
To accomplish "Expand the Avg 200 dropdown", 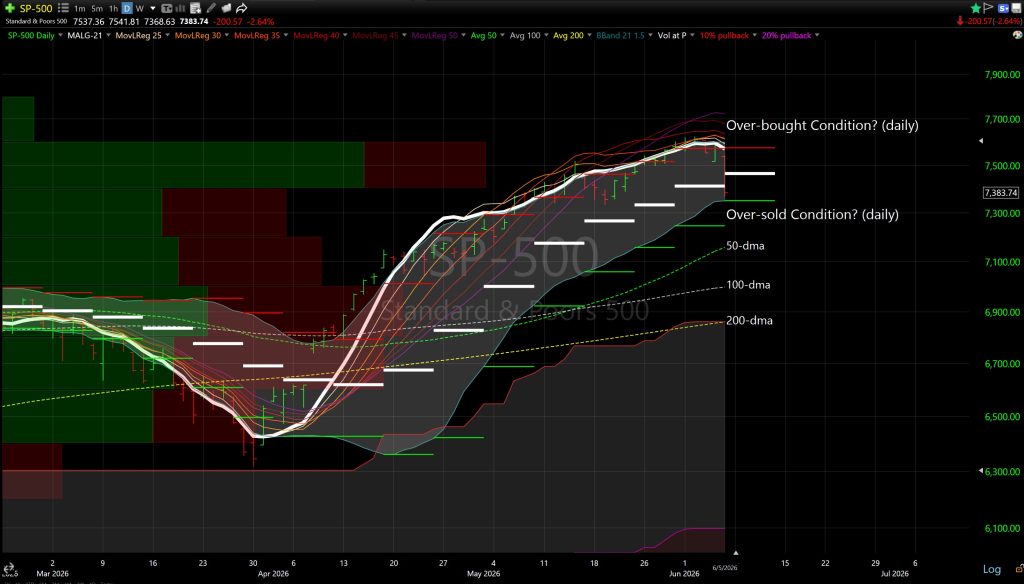I will pos(589,35).
